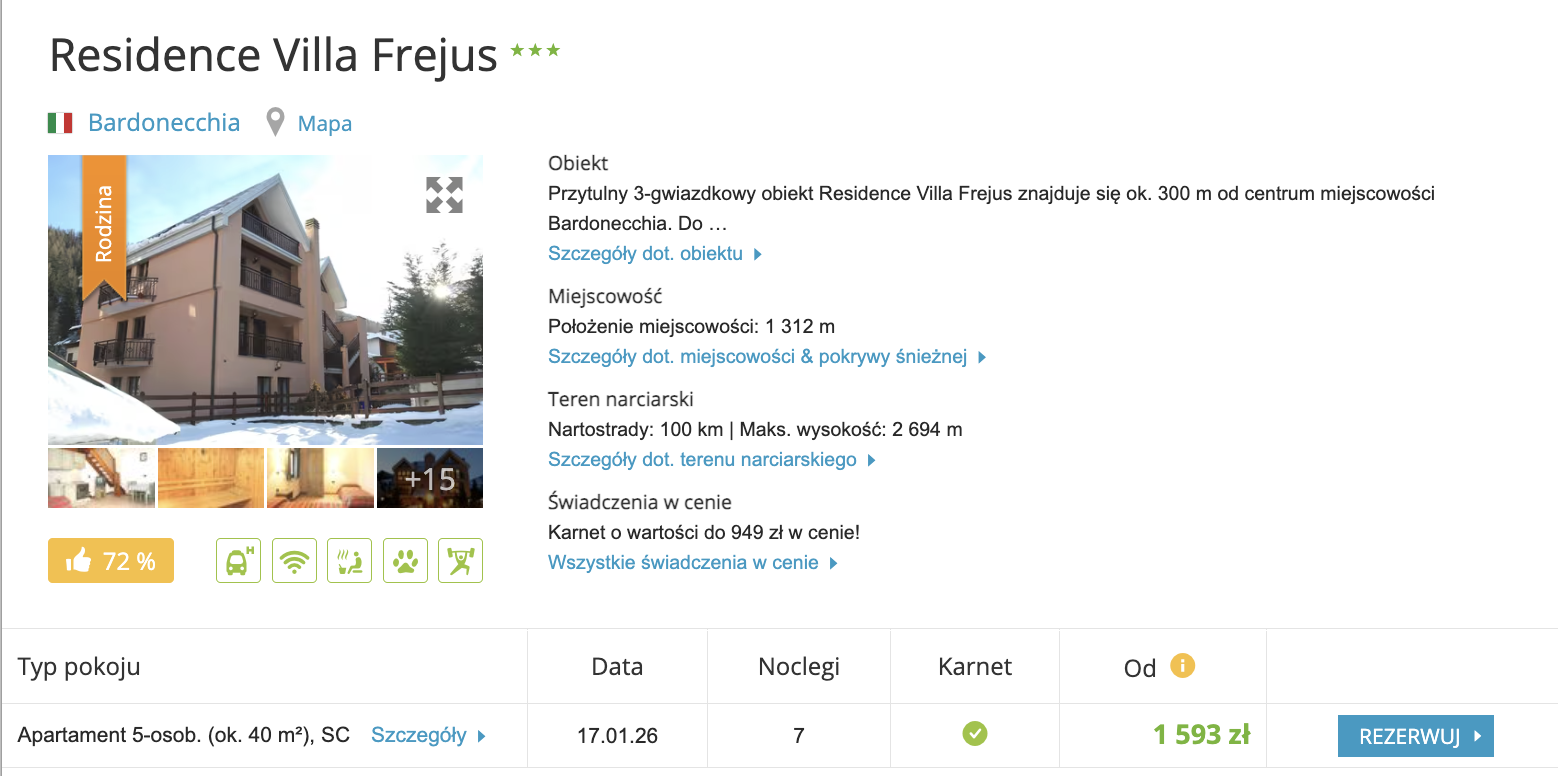Expand Szczegóły dot. obiektu
Screen dimensions: 1558x776
pos(655,254)
